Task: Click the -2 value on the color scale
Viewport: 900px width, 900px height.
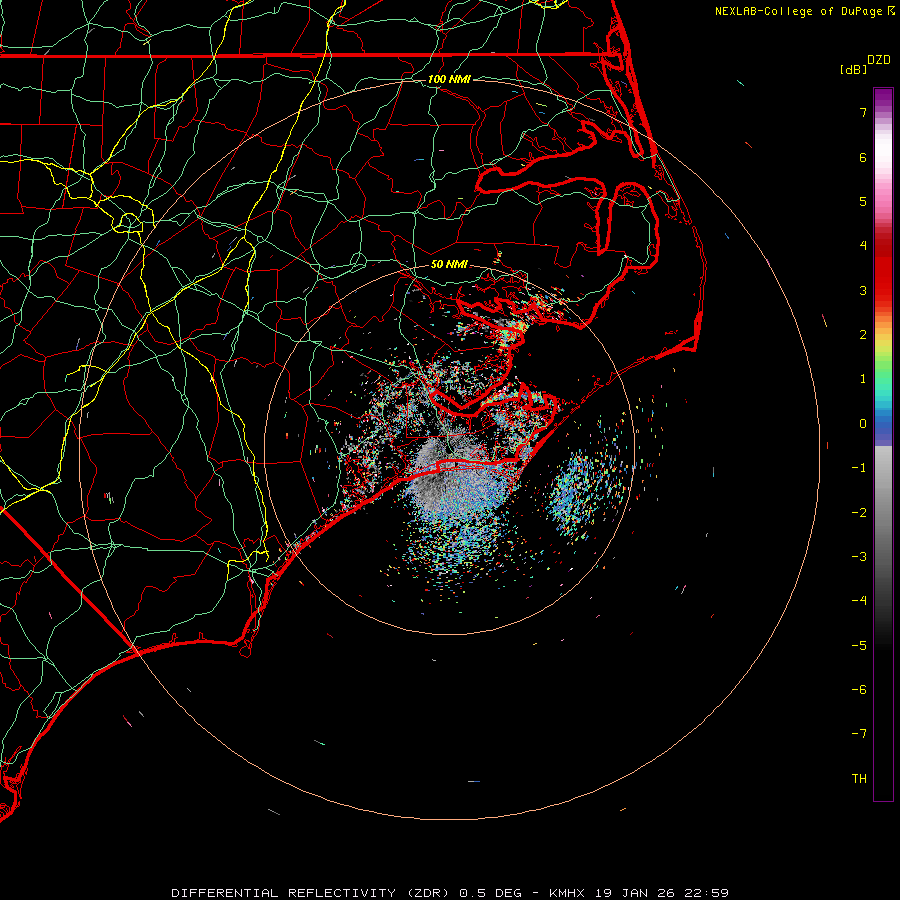Action: coord(859,512)
